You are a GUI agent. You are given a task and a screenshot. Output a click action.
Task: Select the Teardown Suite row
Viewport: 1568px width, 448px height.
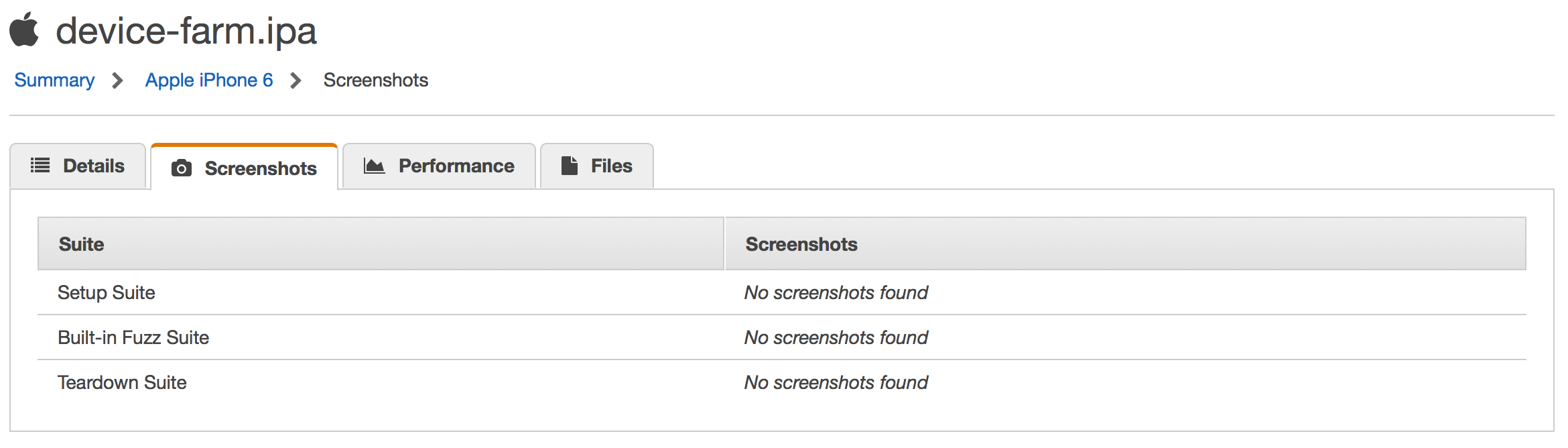[122, 382]
